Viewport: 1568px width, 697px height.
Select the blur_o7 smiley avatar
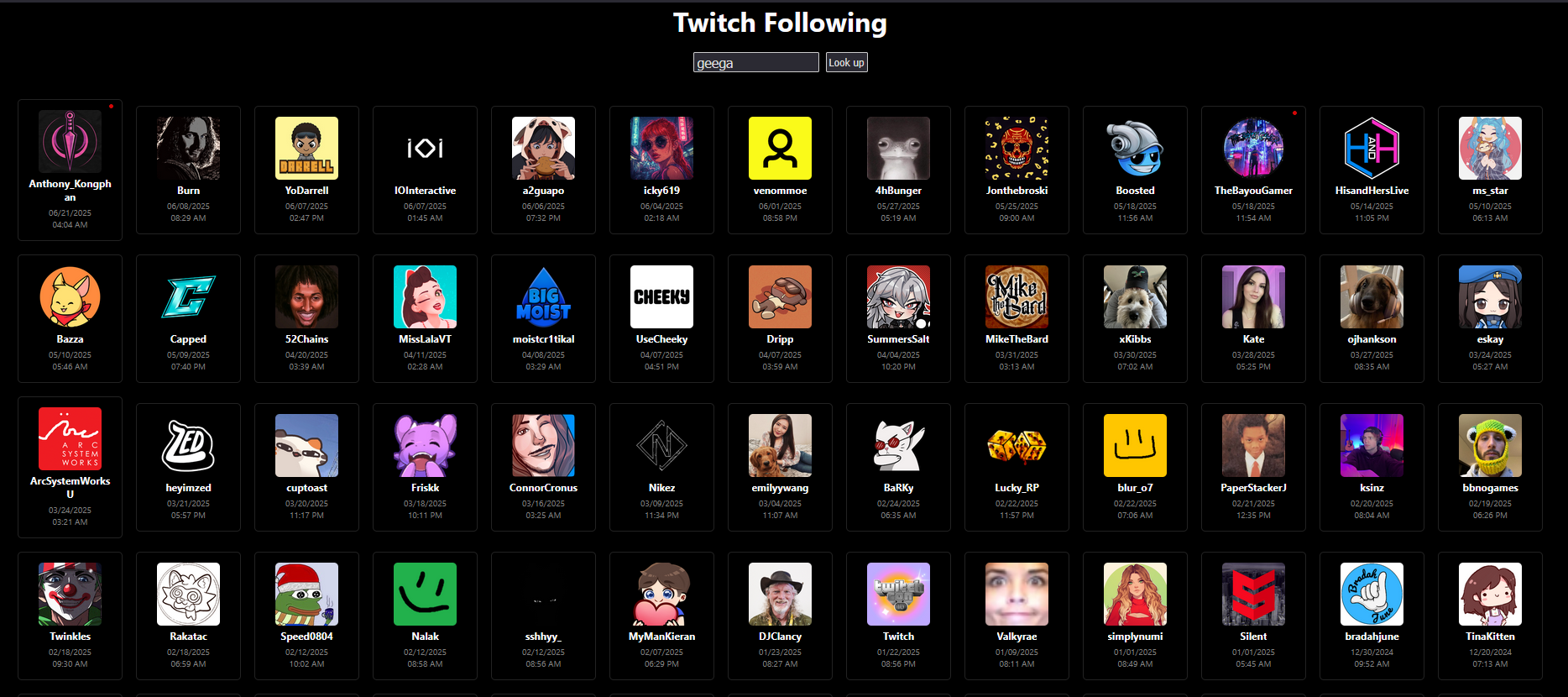click(x=1135, y=445)
